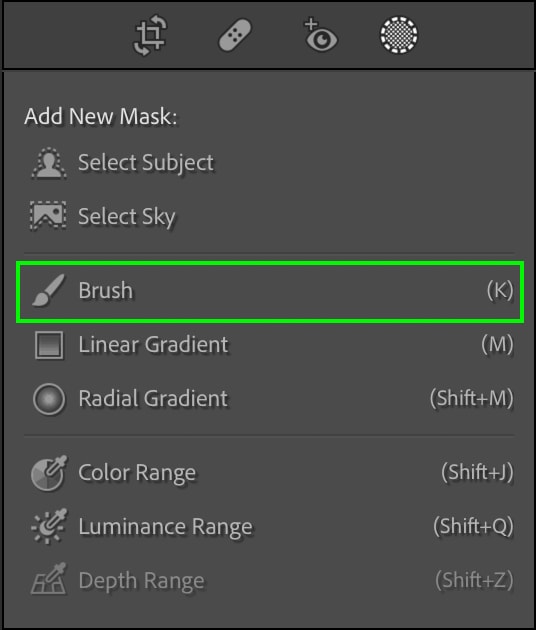Click the Linear Gradient square icon

pos(49,345)
